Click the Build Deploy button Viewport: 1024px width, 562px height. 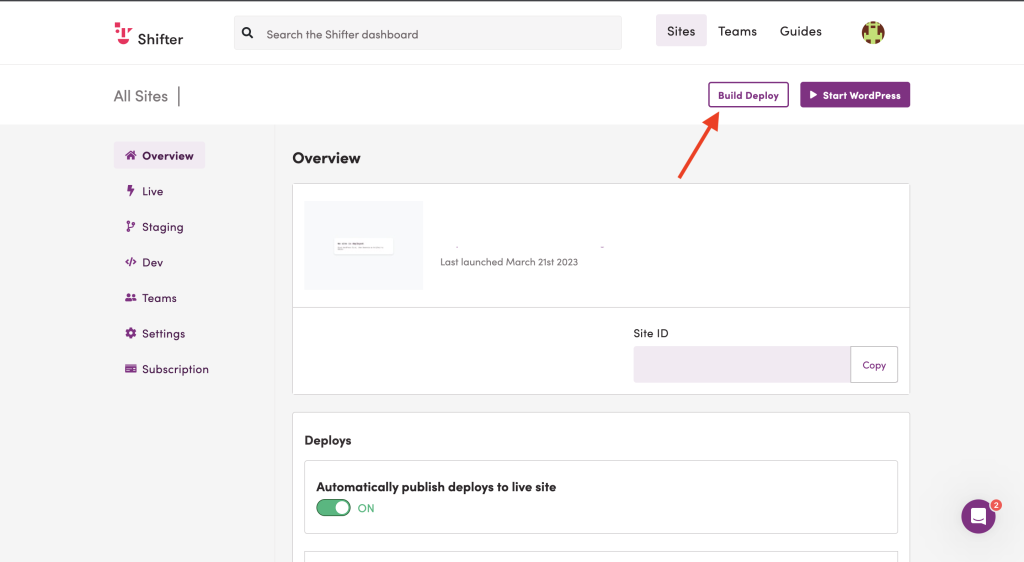[748, 95]
